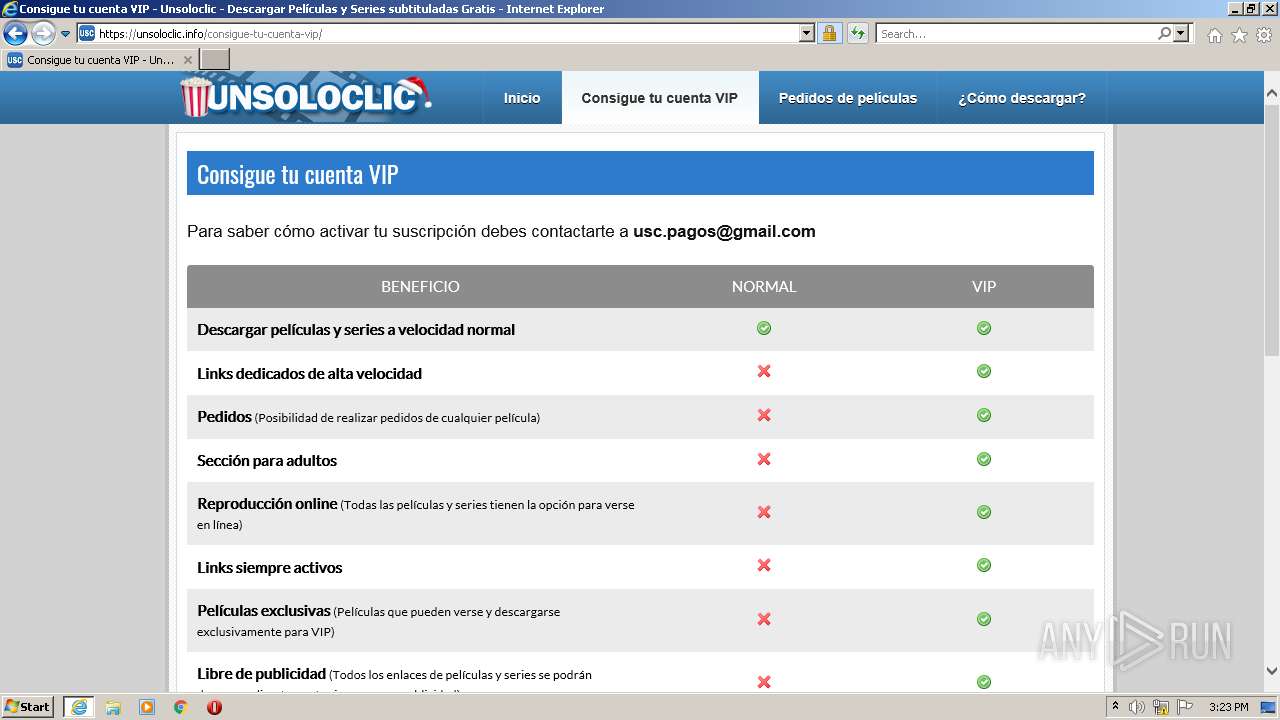The height and width of the screenshot is (720, 1280).
Task: Open File Explorer folder taskbar icon
Action: click(113, 707)
